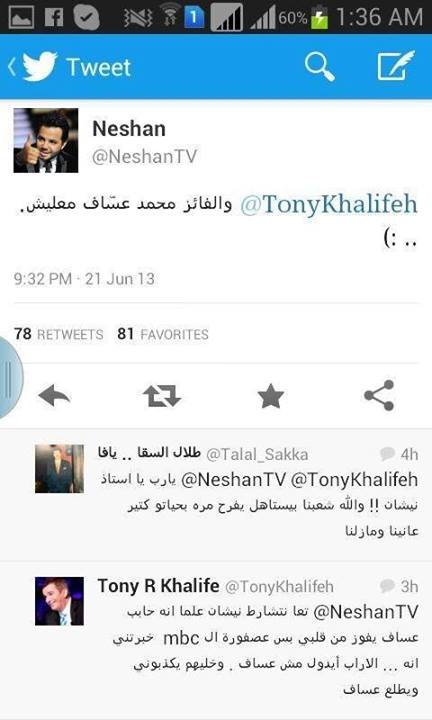Tap the search magnifier icon
The height and width of the screenshot is (720, 432).
pyautogui.click(x=320, y=67)
